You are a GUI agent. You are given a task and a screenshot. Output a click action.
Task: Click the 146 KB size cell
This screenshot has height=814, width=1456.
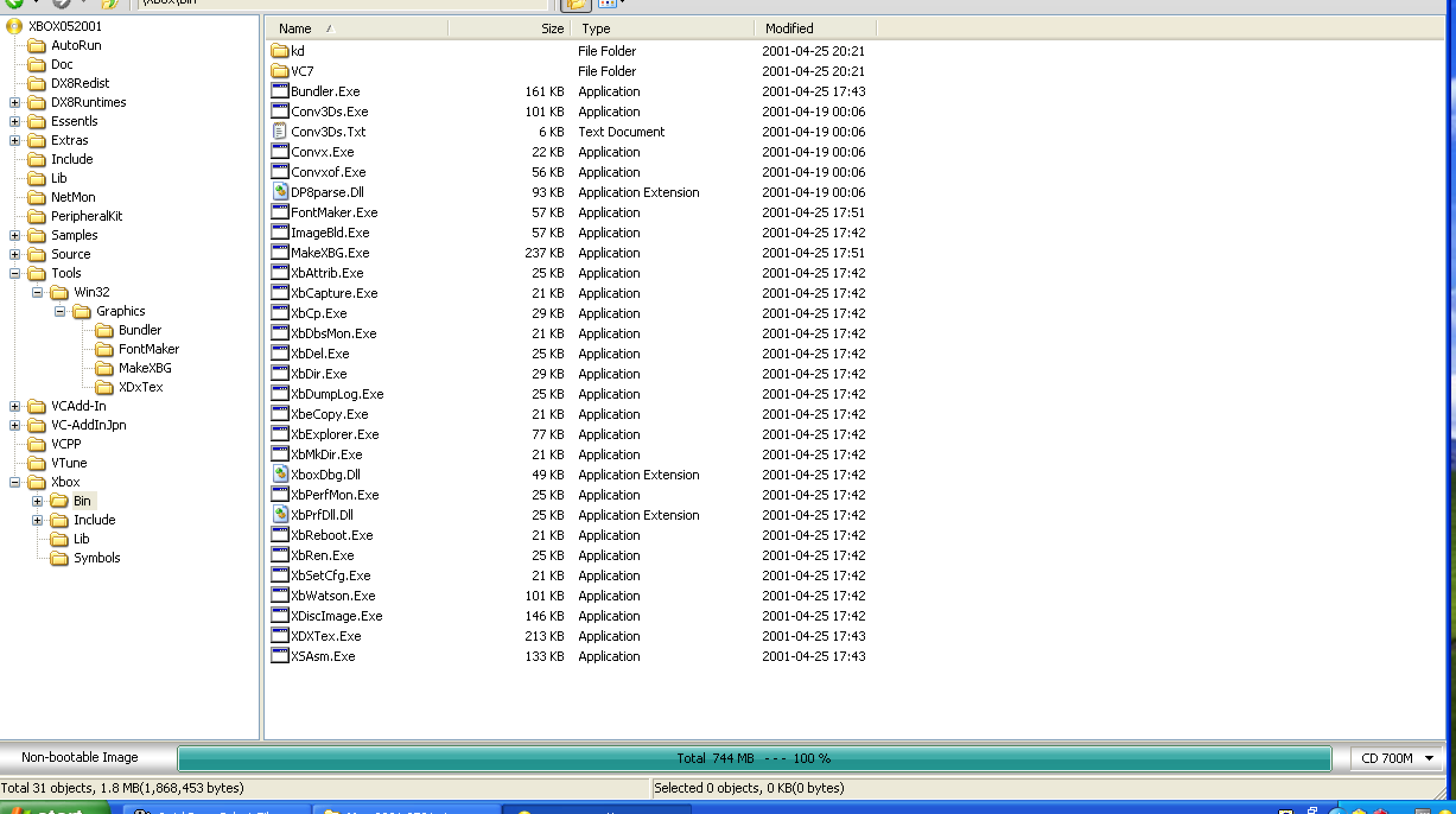[544, 616]
